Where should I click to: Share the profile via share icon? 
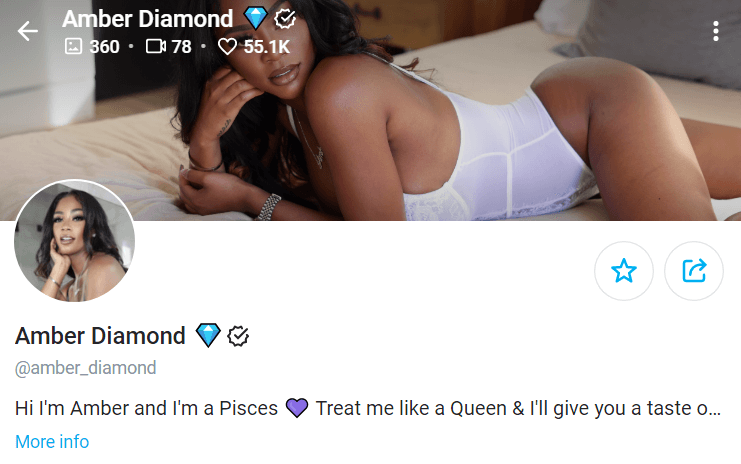point(694,271)
